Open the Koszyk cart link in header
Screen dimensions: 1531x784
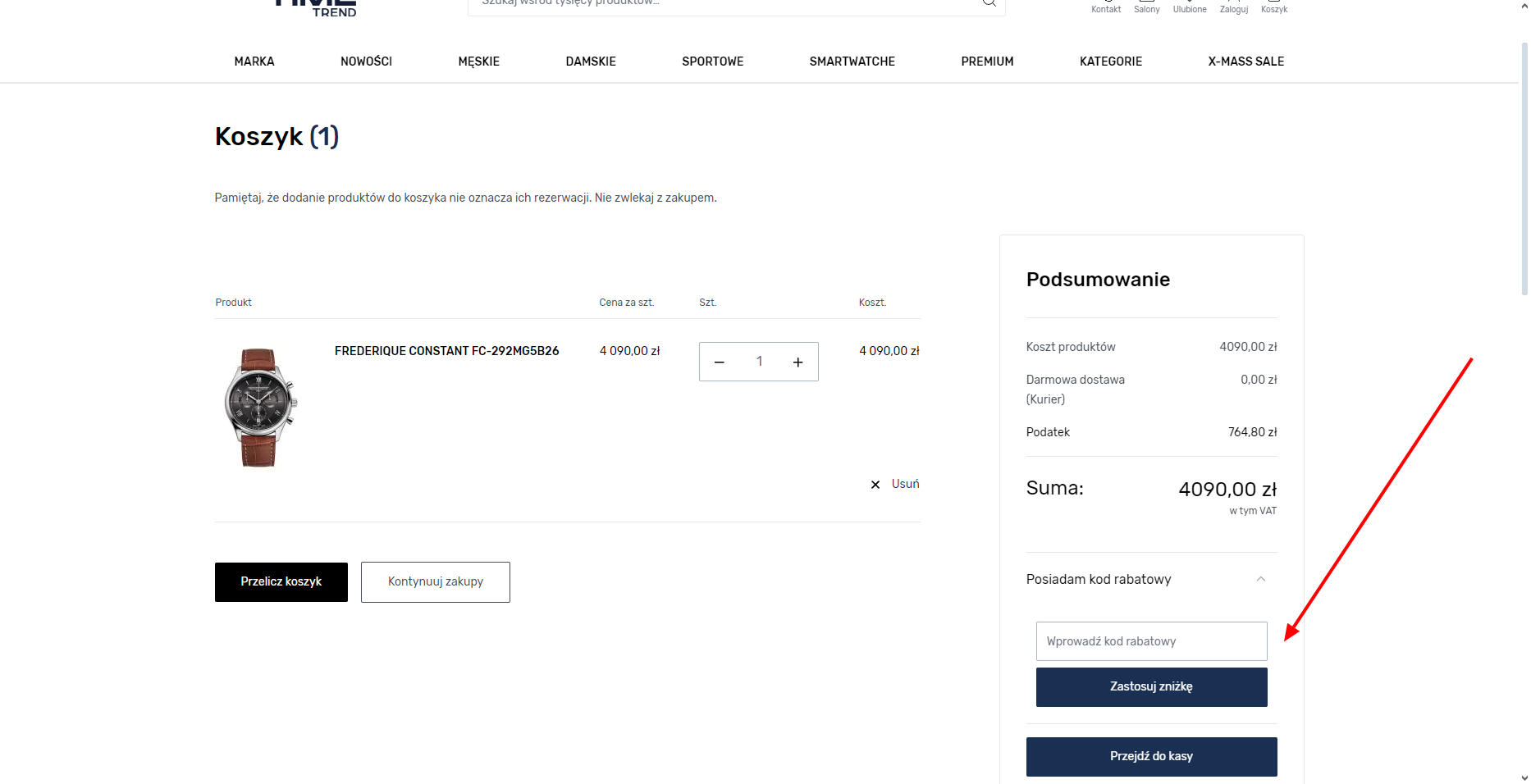1274,7
